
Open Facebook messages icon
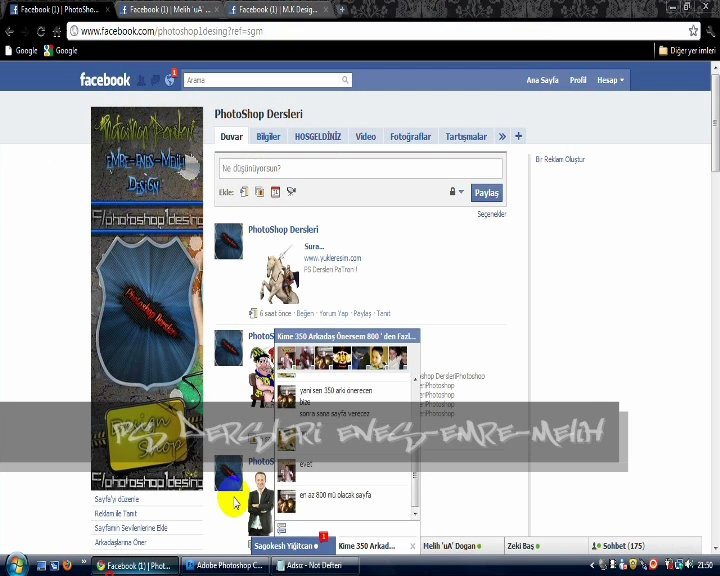155,80
